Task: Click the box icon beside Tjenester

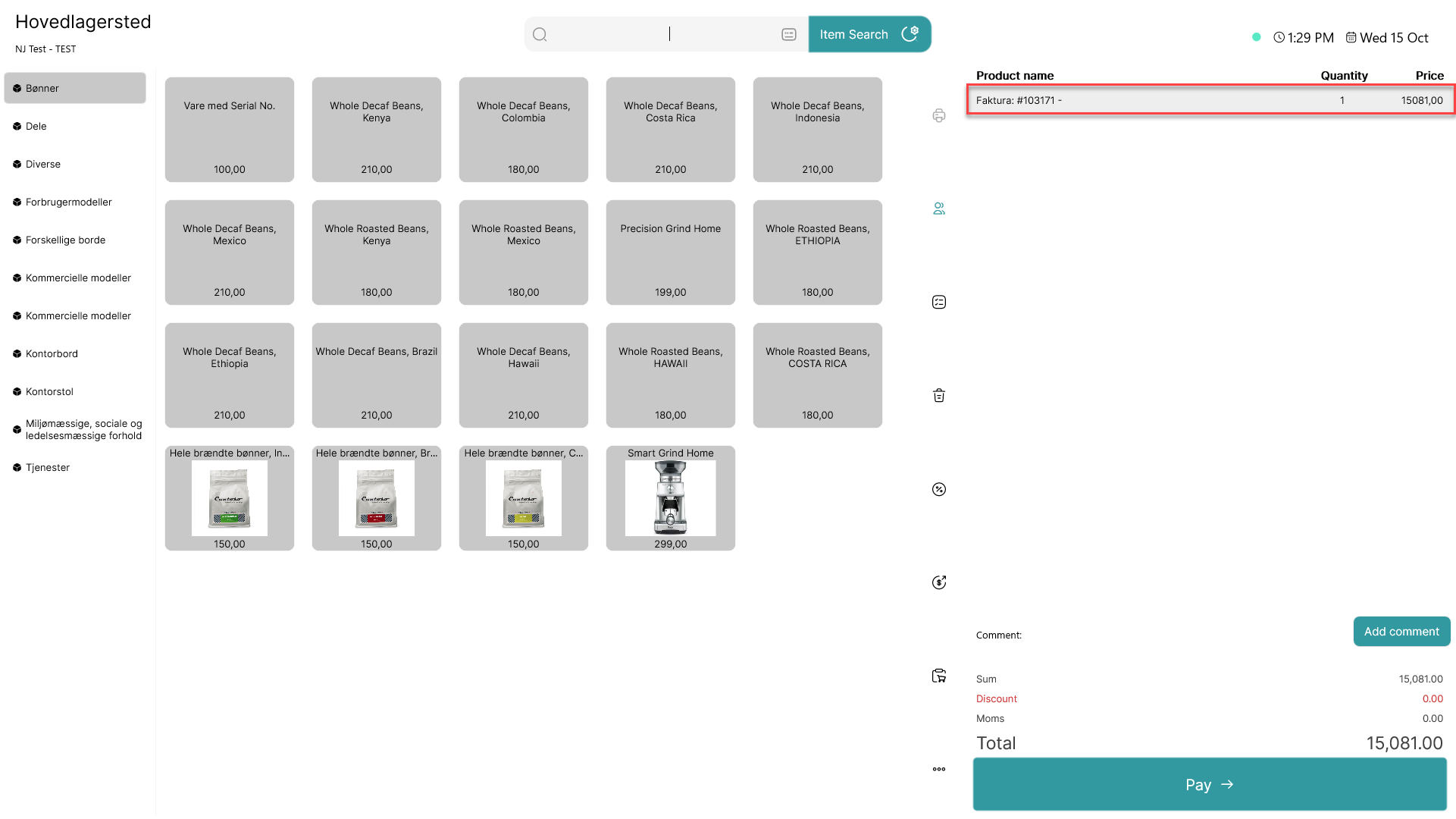Action: click(x=17, y=467)
